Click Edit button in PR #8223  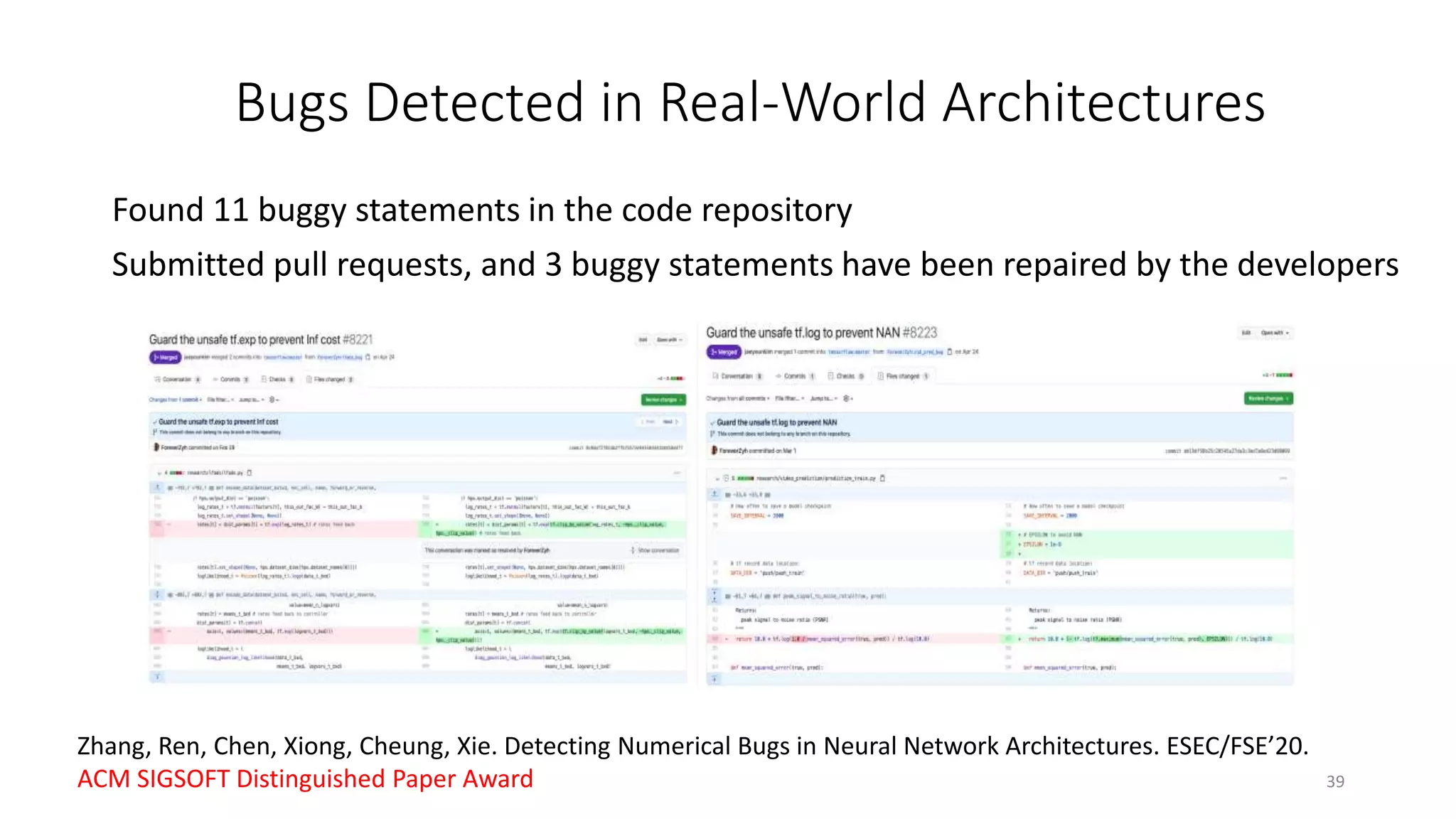[1246, 333]
